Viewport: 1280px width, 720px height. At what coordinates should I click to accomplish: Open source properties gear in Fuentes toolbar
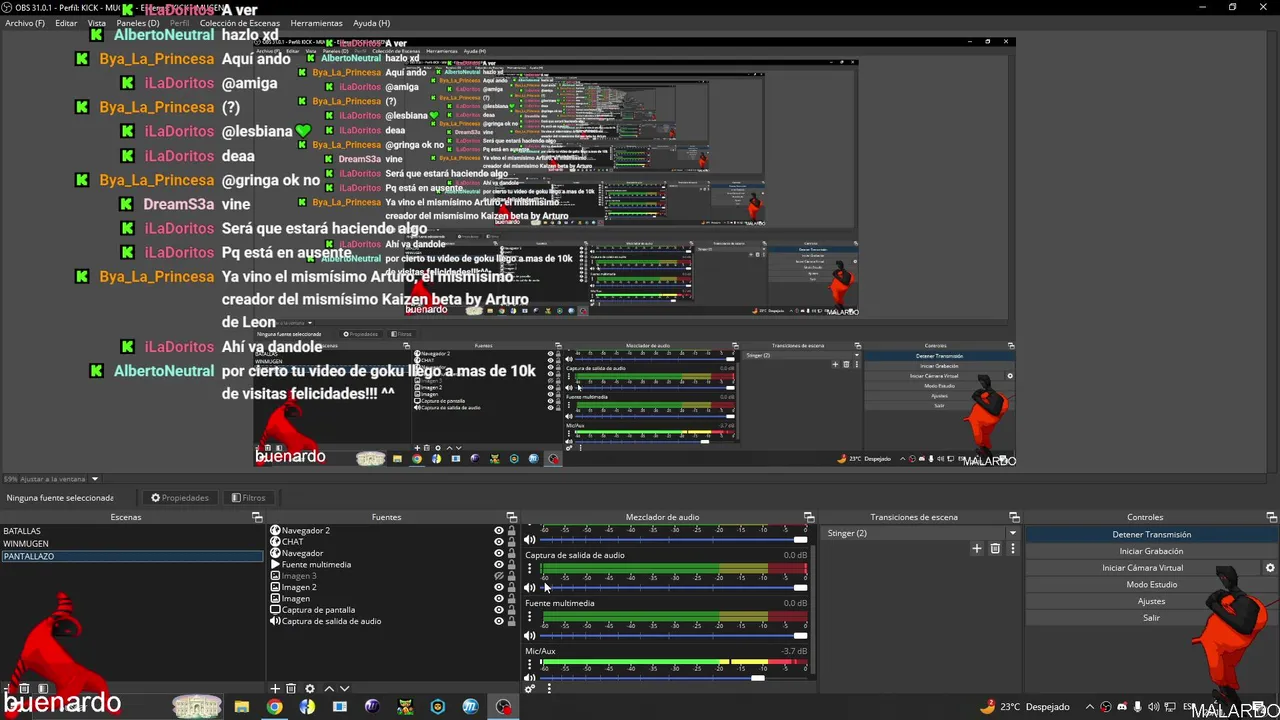310,688
